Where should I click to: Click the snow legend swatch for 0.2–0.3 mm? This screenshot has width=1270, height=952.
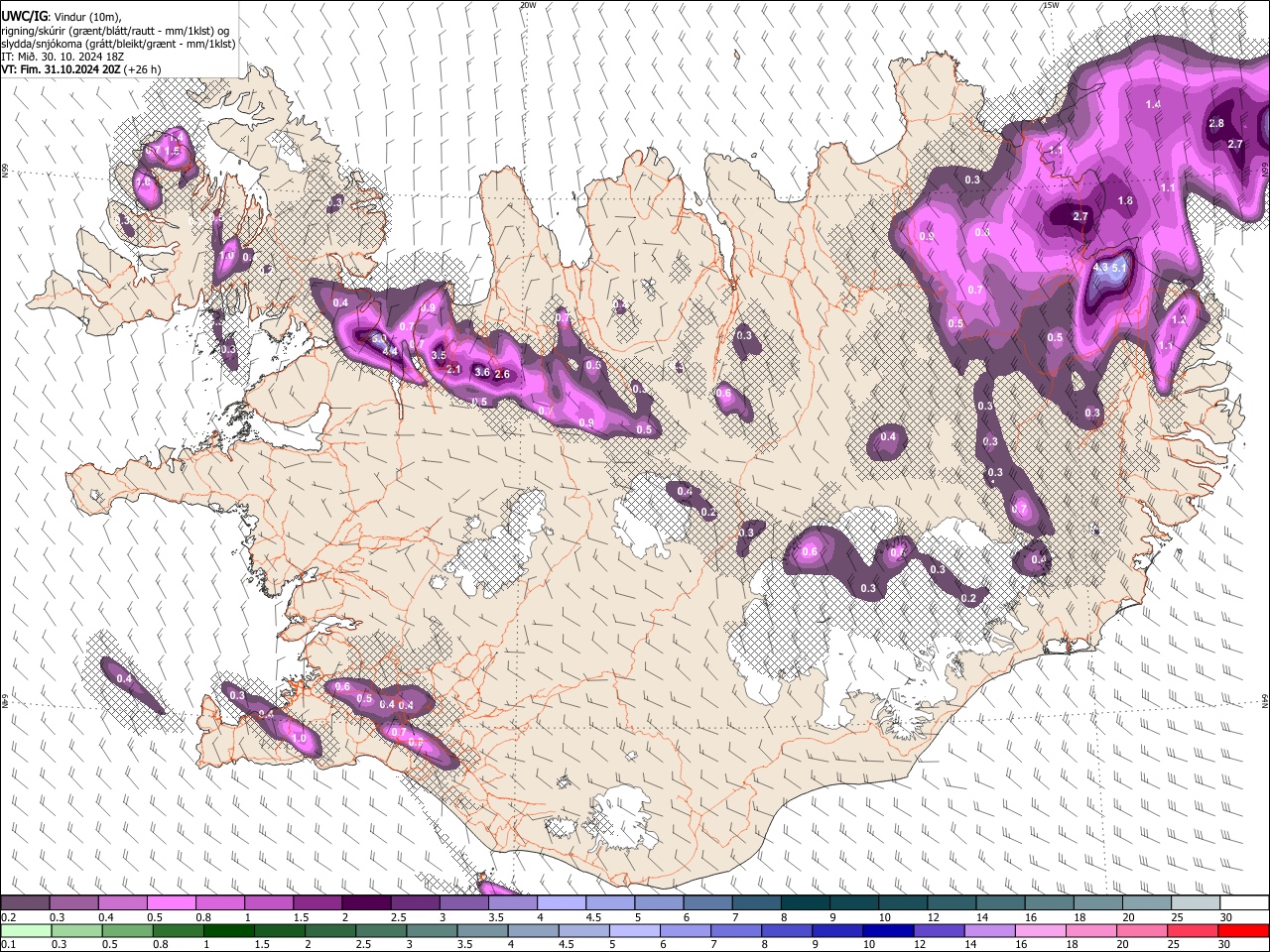coord(26,903)
